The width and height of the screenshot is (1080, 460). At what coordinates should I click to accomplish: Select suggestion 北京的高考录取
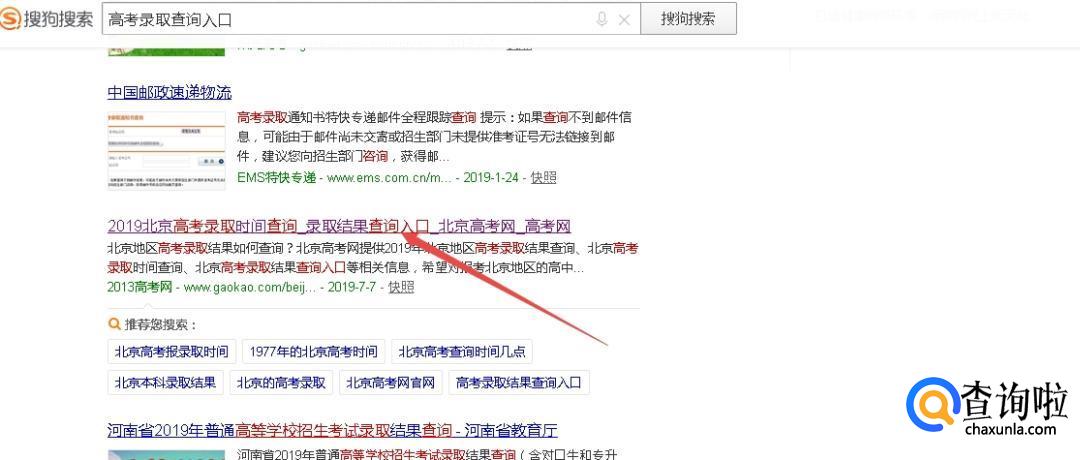click(281, 382)
